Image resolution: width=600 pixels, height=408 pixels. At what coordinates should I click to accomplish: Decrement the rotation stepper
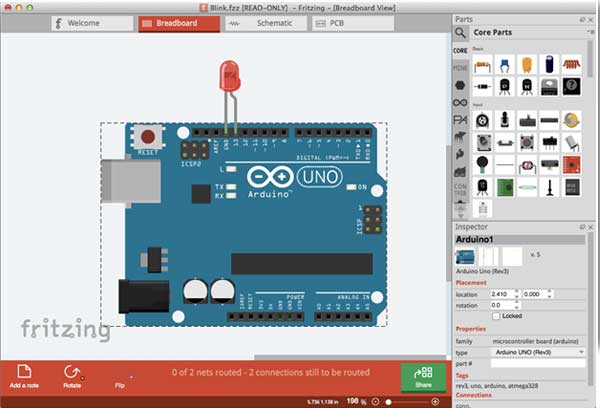tap(517, 308)
